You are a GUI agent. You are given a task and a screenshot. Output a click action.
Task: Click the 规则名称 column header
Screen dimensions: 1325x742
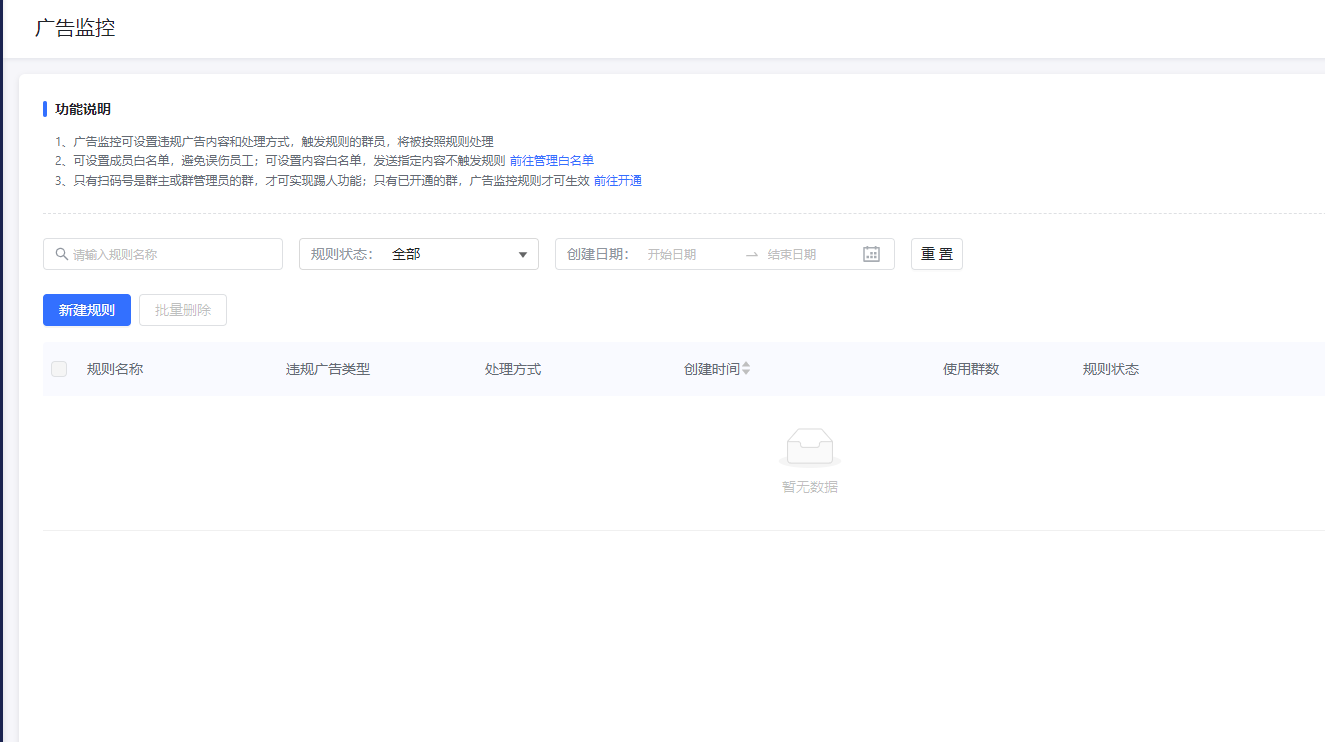click(x=115, y=369)
